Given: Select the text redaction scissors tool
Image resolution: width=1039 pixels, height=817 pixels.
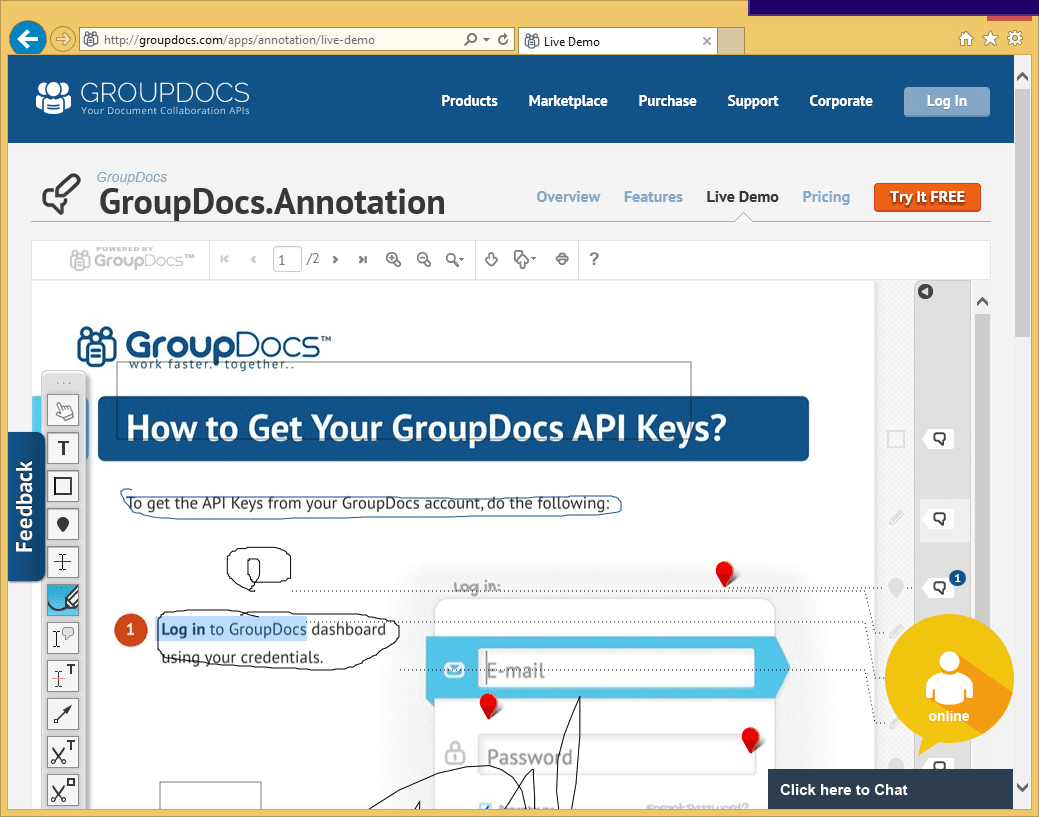Looking at the screenshot, I should coord(63,752).
